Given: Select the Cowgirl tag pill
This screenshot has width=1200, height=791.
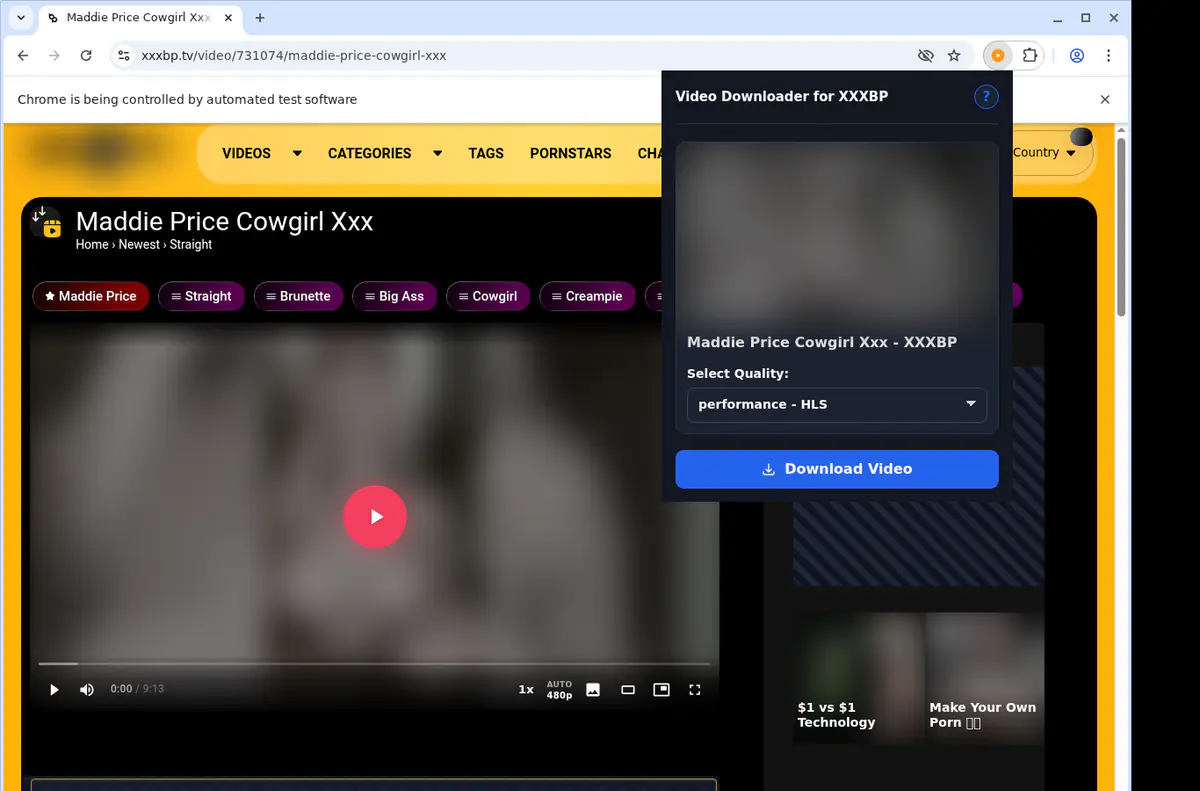Looking at the screenshot, I should pos(488,296).
